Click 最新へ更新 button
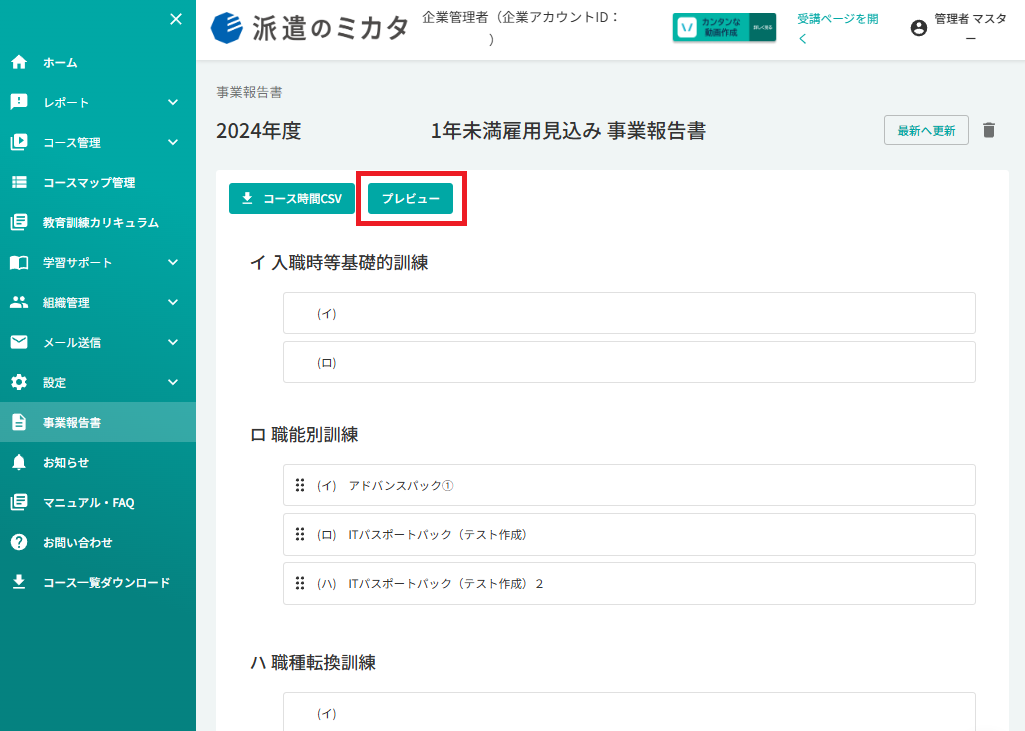 coord(926,130)
